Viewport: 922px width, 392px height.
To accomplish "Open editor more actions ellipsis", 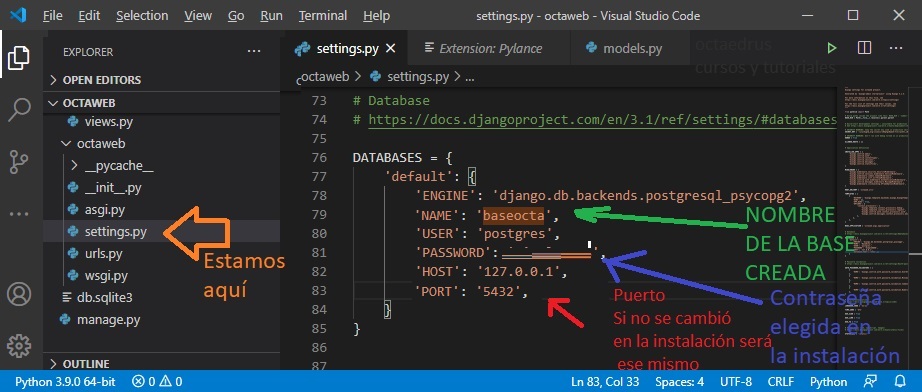I will 896,48.
